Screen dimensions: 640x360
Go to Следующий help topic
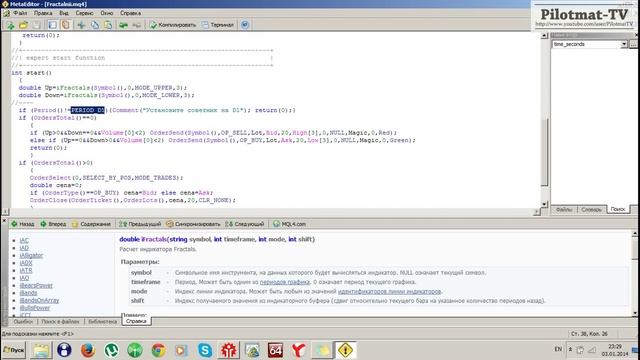coord(245,224)
